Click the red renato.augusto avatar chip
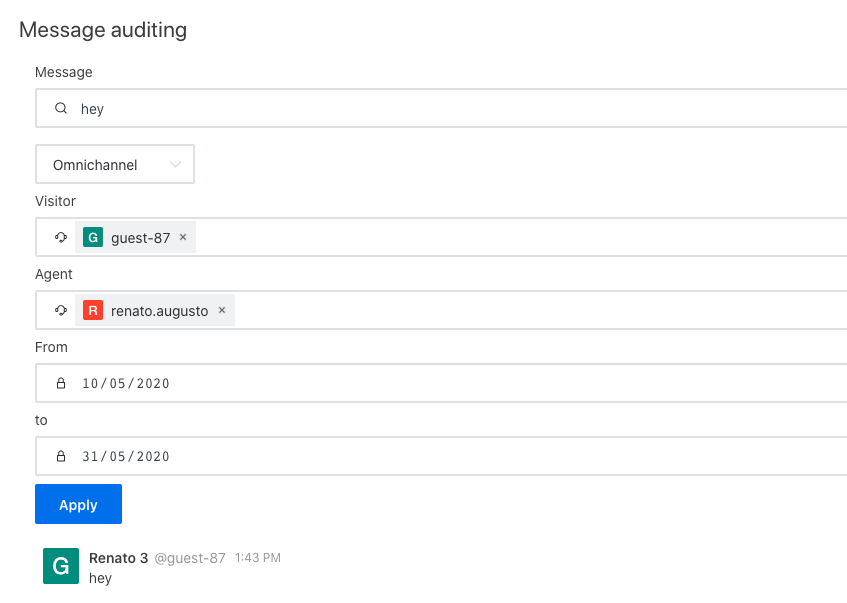Image resolution: width=847 pixels, height=603 pixels. point(92,310)
